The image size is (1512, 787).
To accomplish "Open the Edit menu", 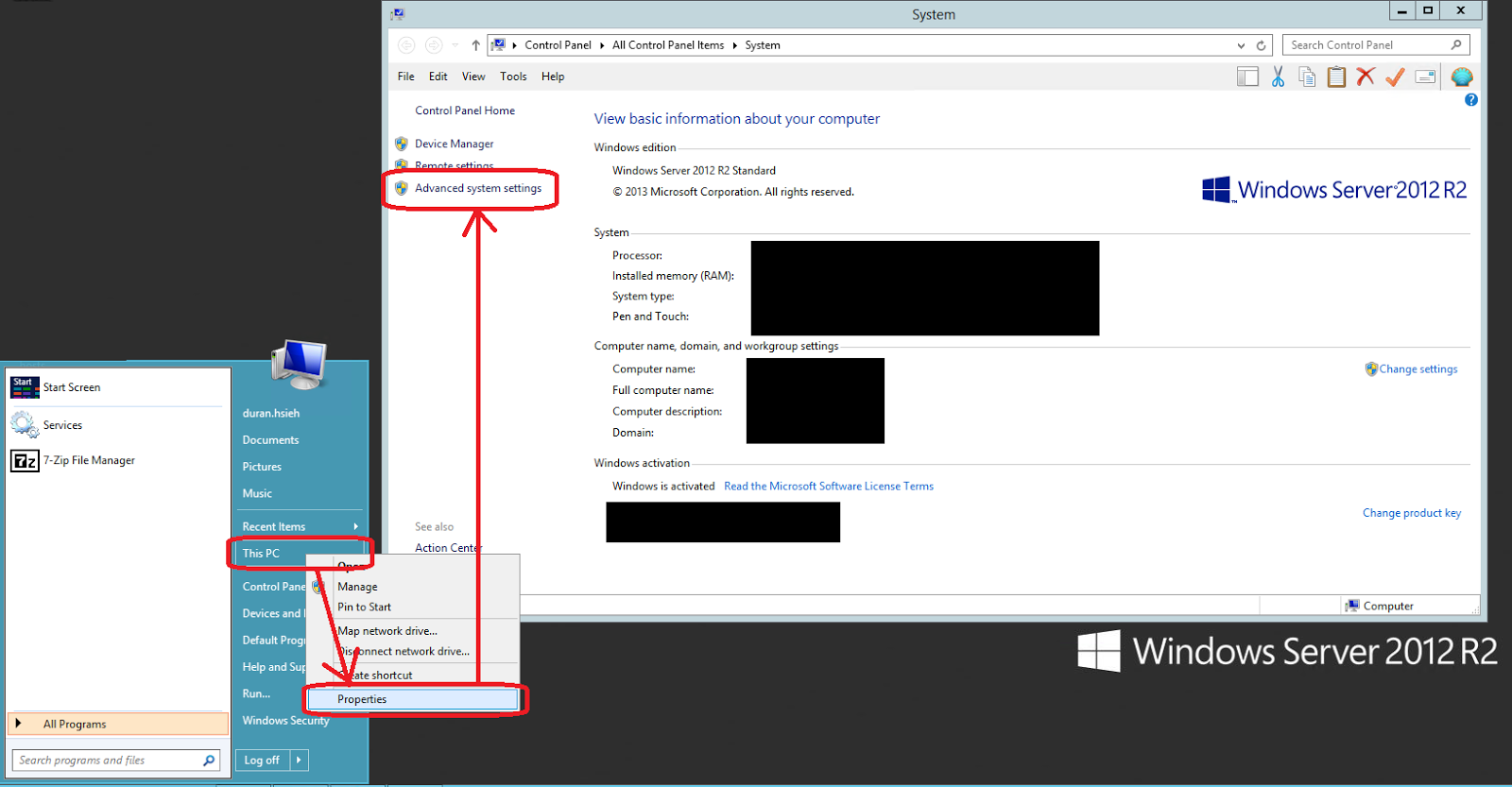I will [x=438, y=77].
